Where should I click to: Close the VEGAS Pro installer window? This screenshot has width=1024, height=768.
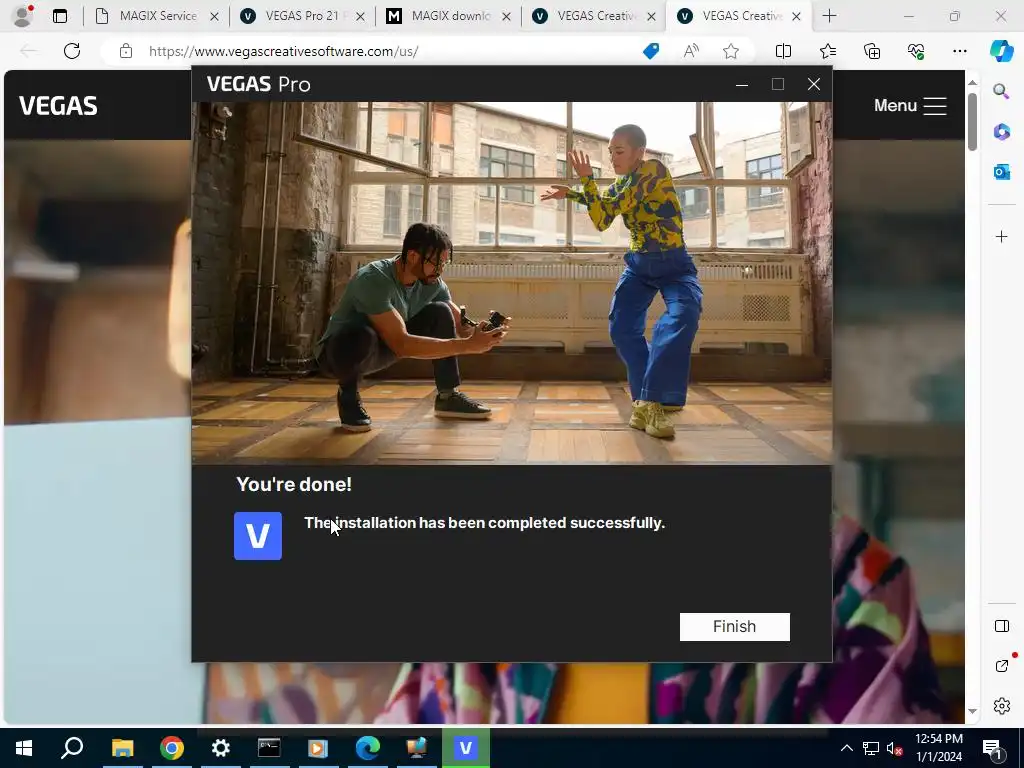(x=814, y=84)
